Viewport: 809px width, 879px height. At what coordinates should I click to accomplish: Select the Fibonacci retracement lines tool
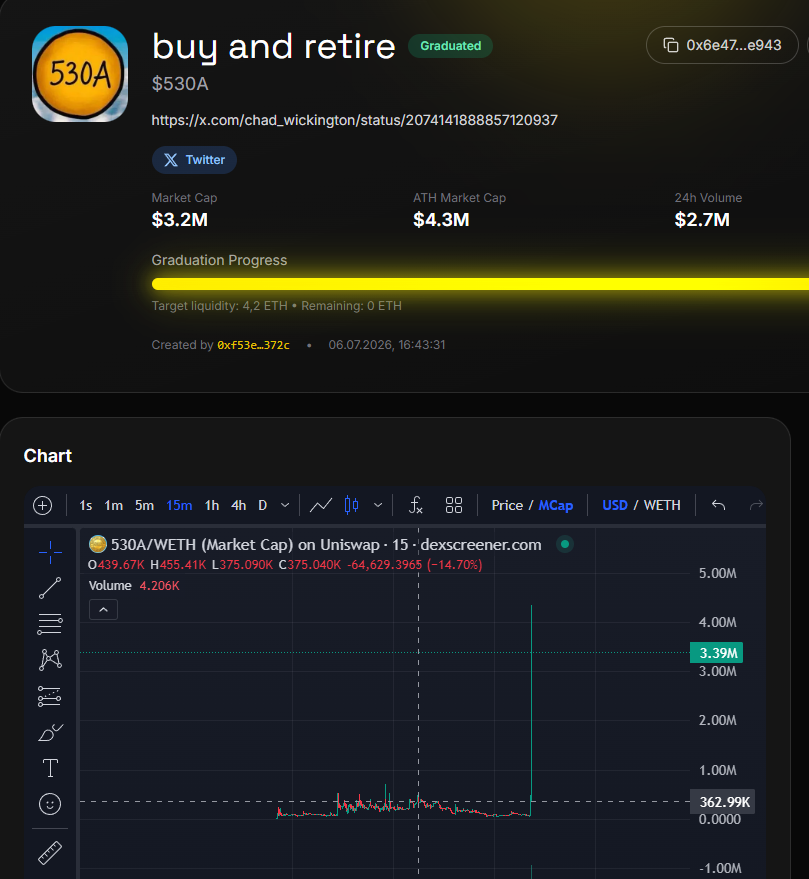pyautogui.click(x=50, y=624)
